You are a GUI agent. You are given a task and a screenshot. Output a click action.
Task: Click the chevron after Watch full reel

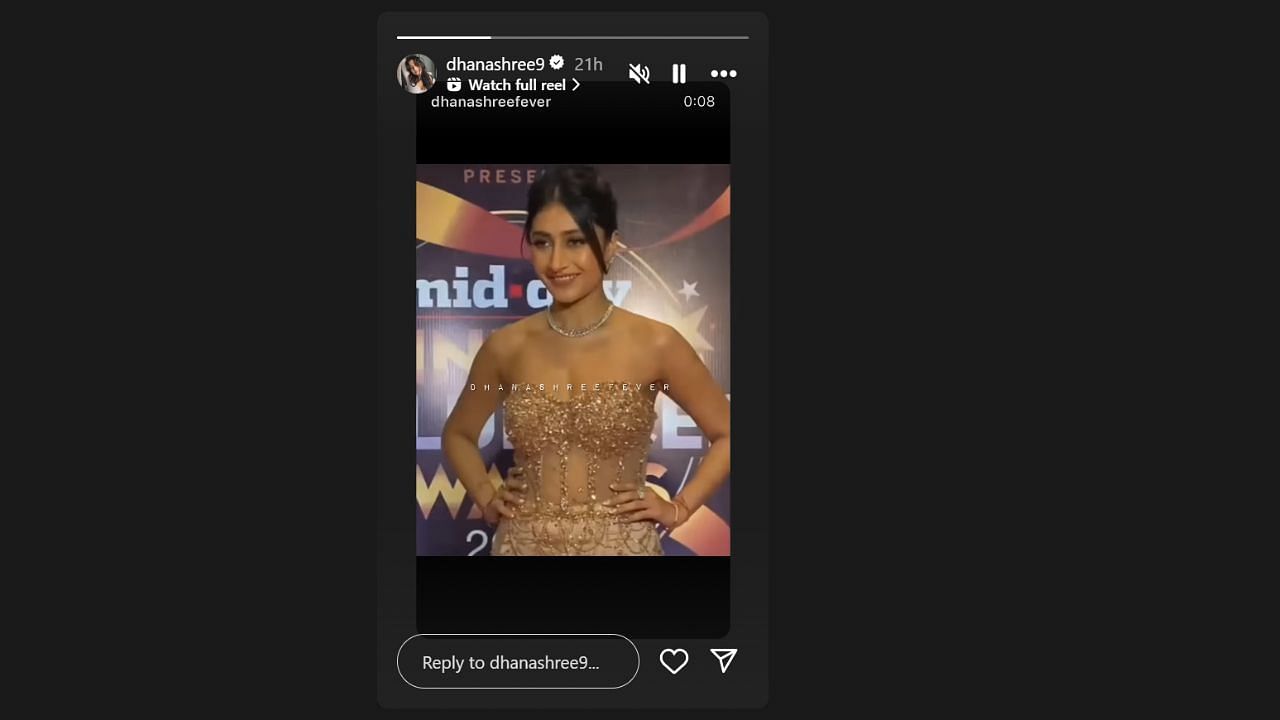576,85
